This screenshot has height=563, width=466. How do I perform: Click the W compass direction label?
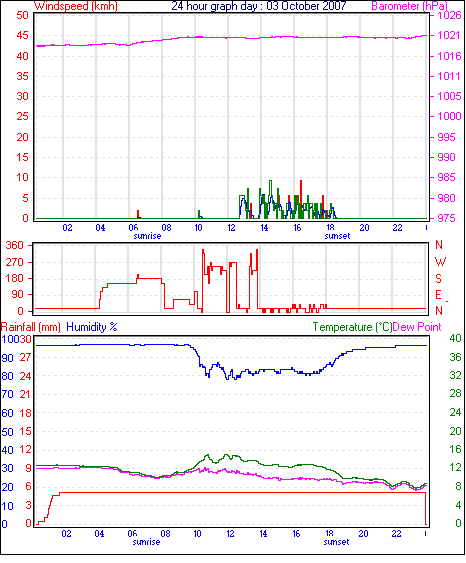tap(440, 262)
